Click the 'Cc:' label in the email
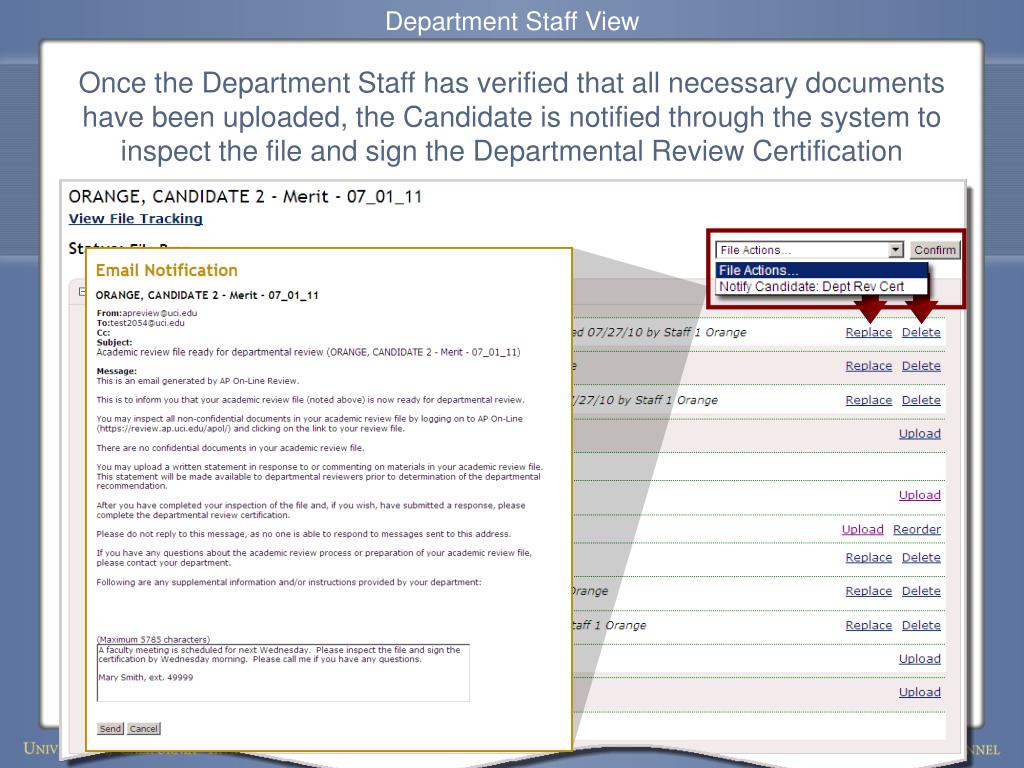 click(x=103, y=332)
